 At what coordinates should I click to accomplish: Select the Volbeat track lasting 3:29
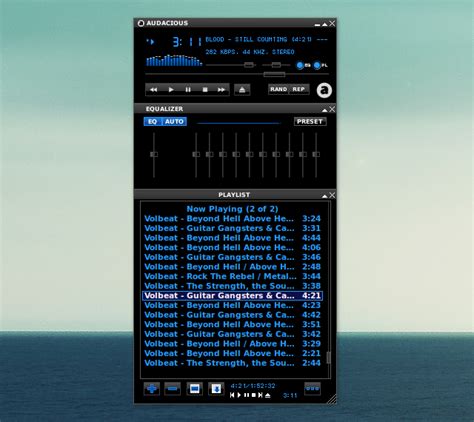click(x=232, y=344)
